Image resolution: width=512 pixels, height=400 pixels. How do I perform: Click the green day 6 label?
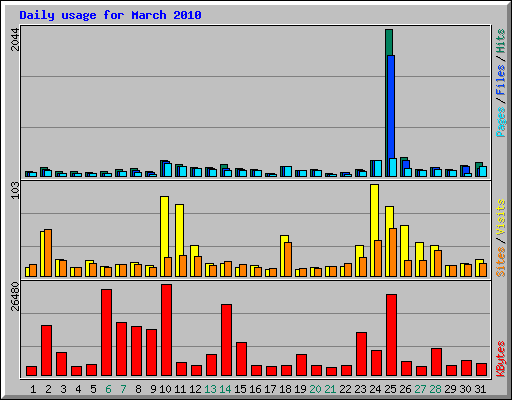click(x=108, y=389)
